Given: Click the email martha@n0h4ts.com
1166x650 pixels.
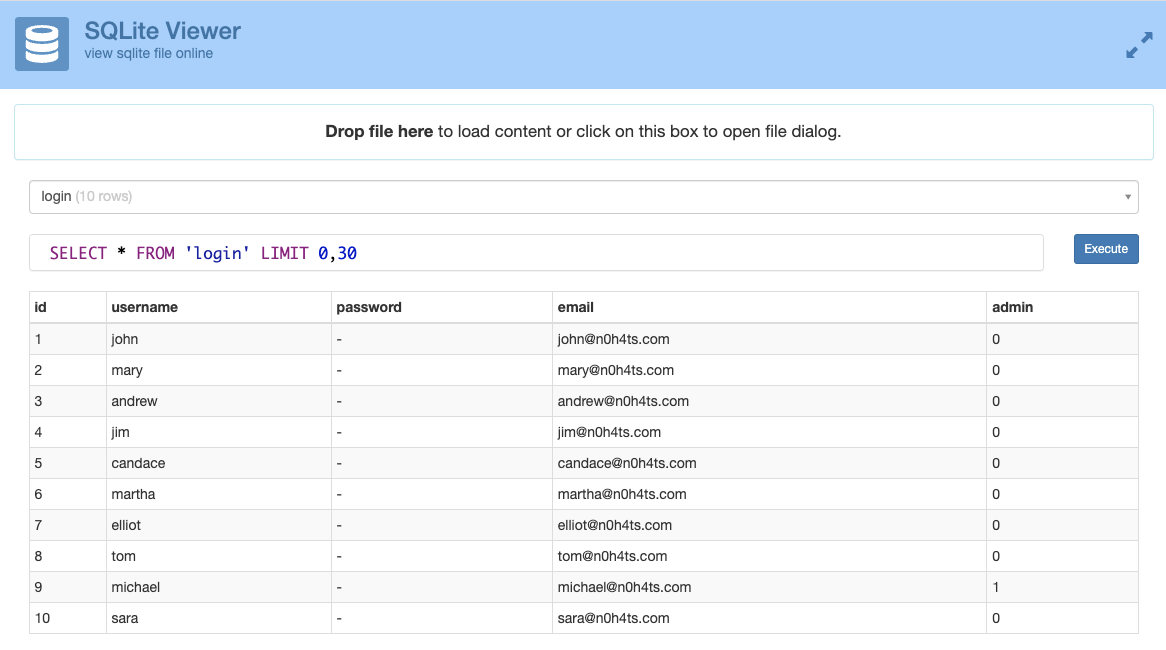Looking at the screenshot, I should (x=622, y=495).
